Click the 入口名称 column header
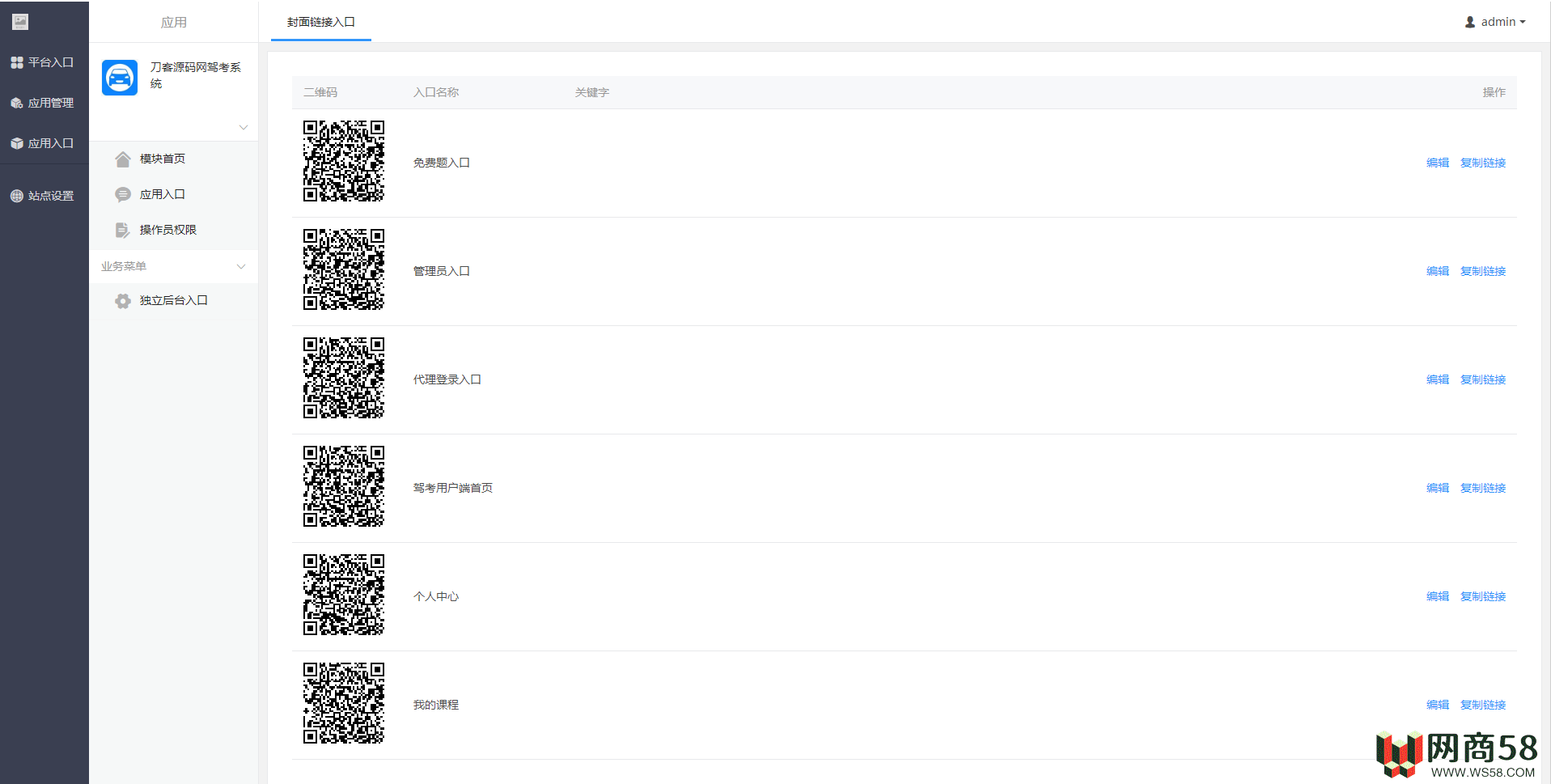 pyautogui.click(x=436, y=92)
